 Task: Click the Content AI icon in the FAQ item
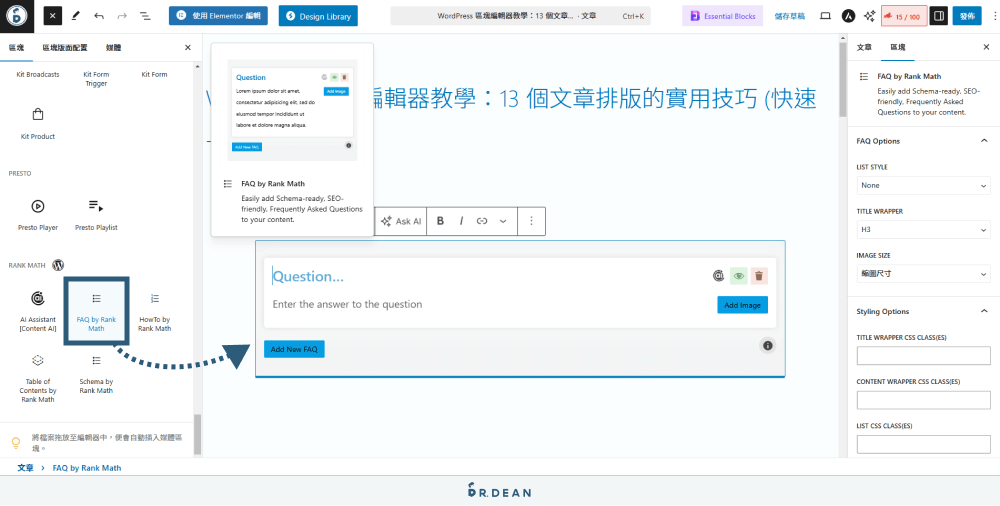click(x=719, y=276)
